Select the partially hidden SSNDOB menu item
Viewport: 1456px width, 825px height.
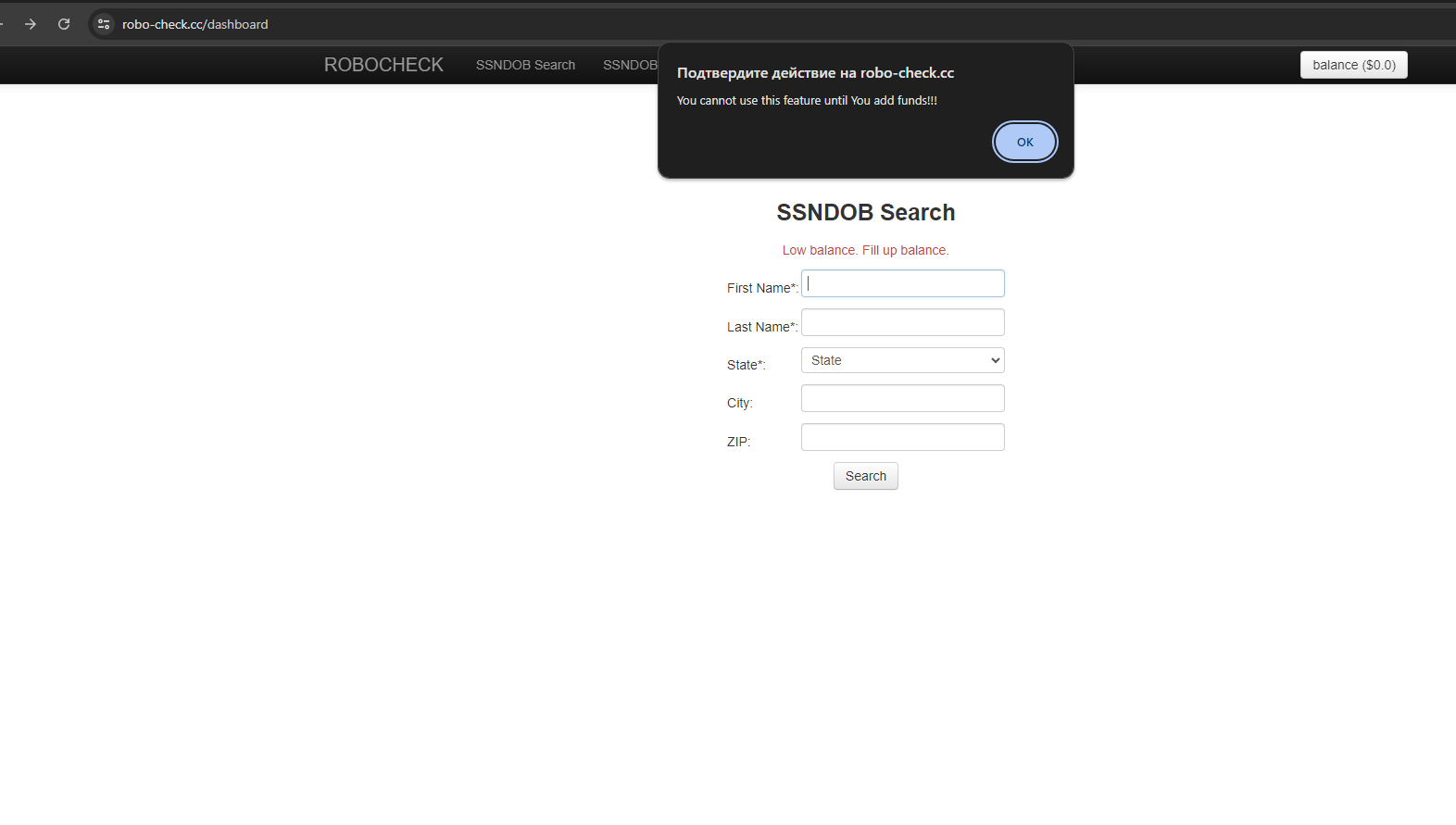pos(630,65)
